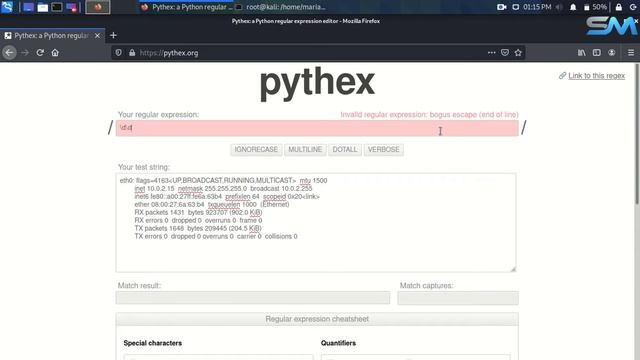Show the desktop via panel icon
Image resolution: width=640 pixels, height=360 pixels.
point(28,7)
